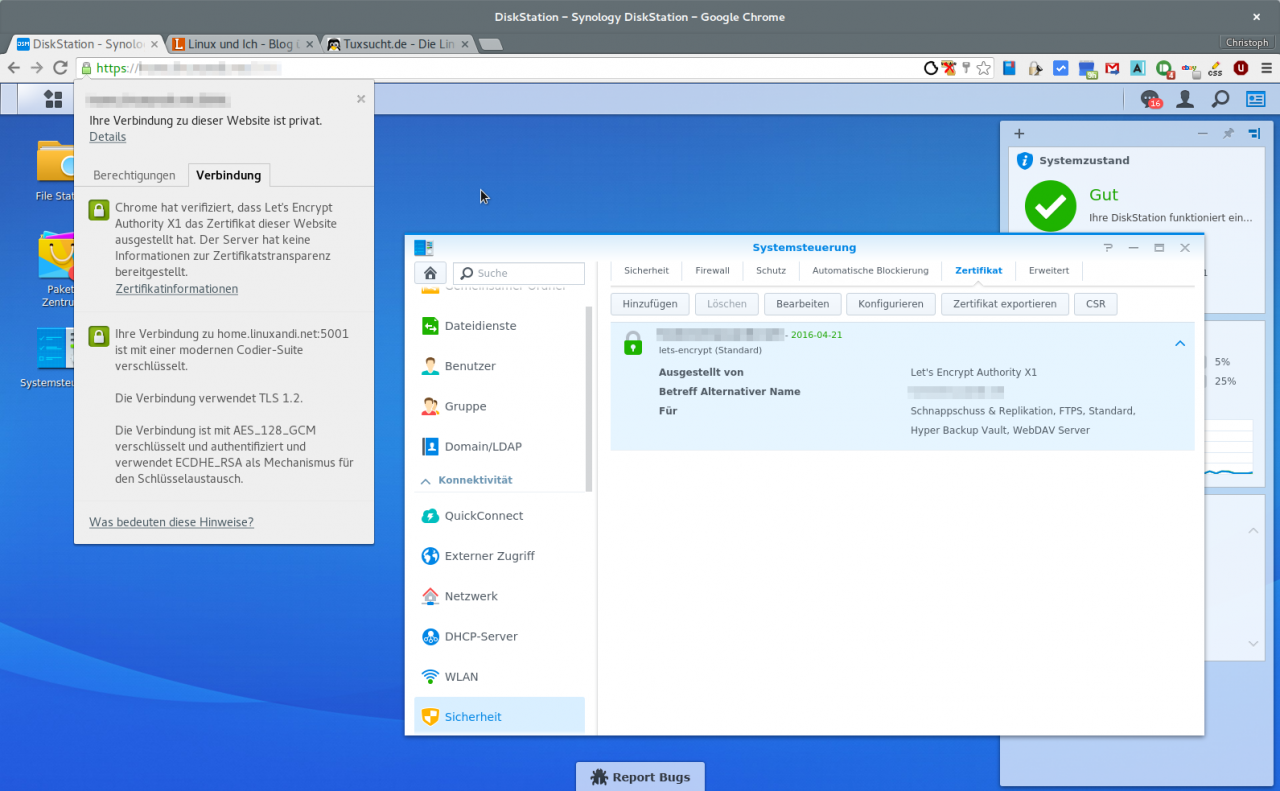Image resolution: width=1280 pixels, height=791 pixels.
Task: Click the CSS pencil extension icon
Action: coord(1215,68)
